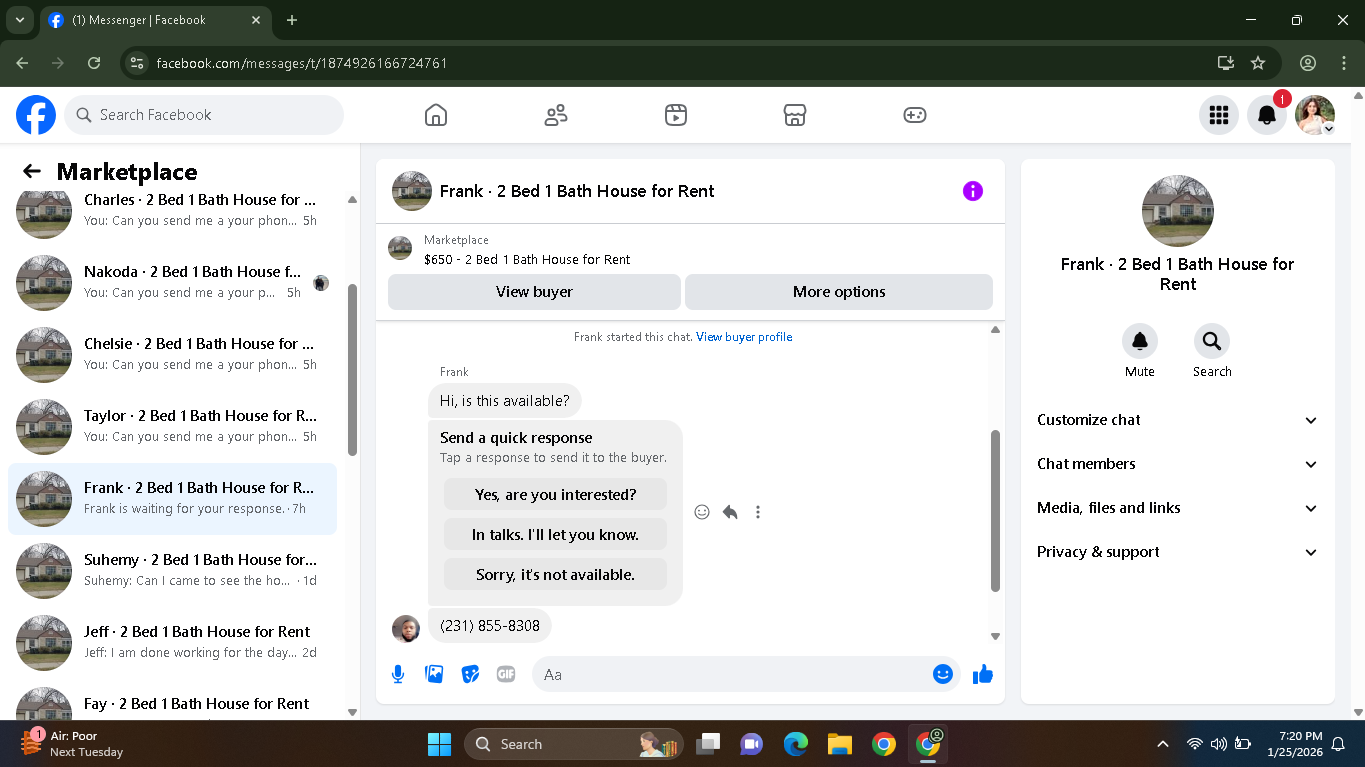The width and height of the screenshot is (1365, 767).
Task: Click the More options button
Action: tap(839, 292)
